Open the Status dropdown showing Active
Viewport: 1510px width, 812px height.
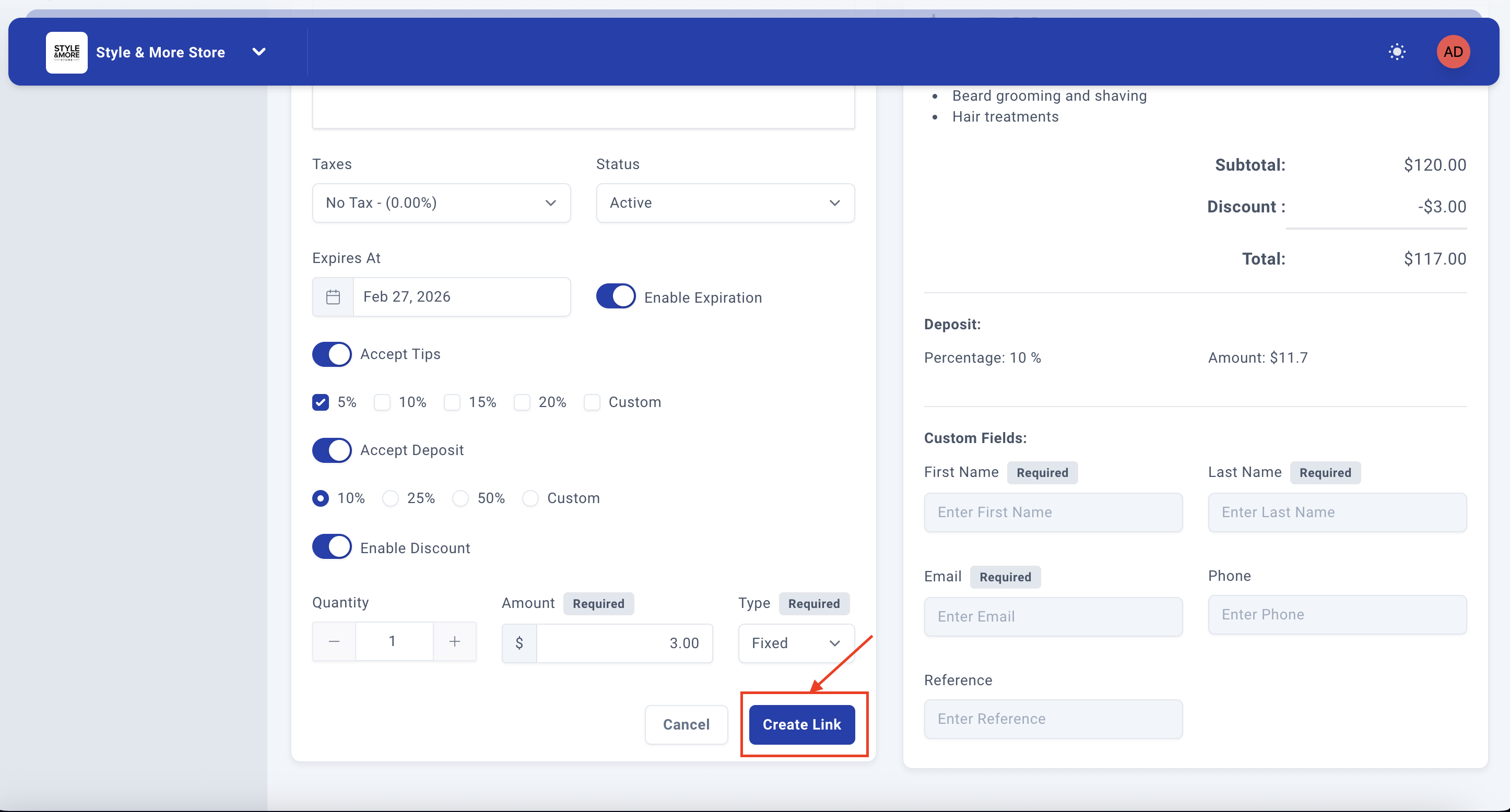(725, 202)
